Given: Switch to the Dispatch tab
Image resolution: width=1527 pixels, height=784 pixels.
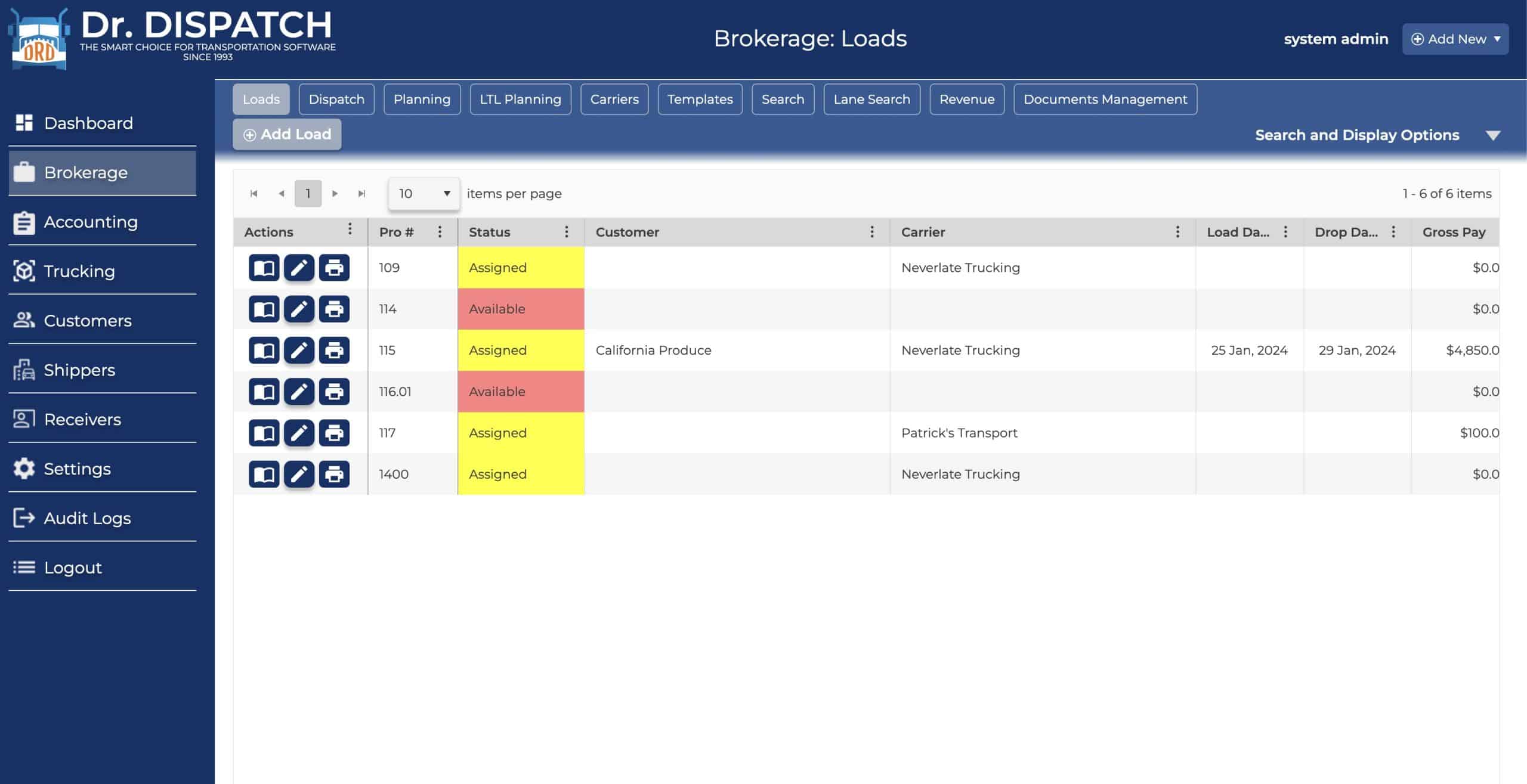Looking at the screenshot, I should [x=336, y=100].
